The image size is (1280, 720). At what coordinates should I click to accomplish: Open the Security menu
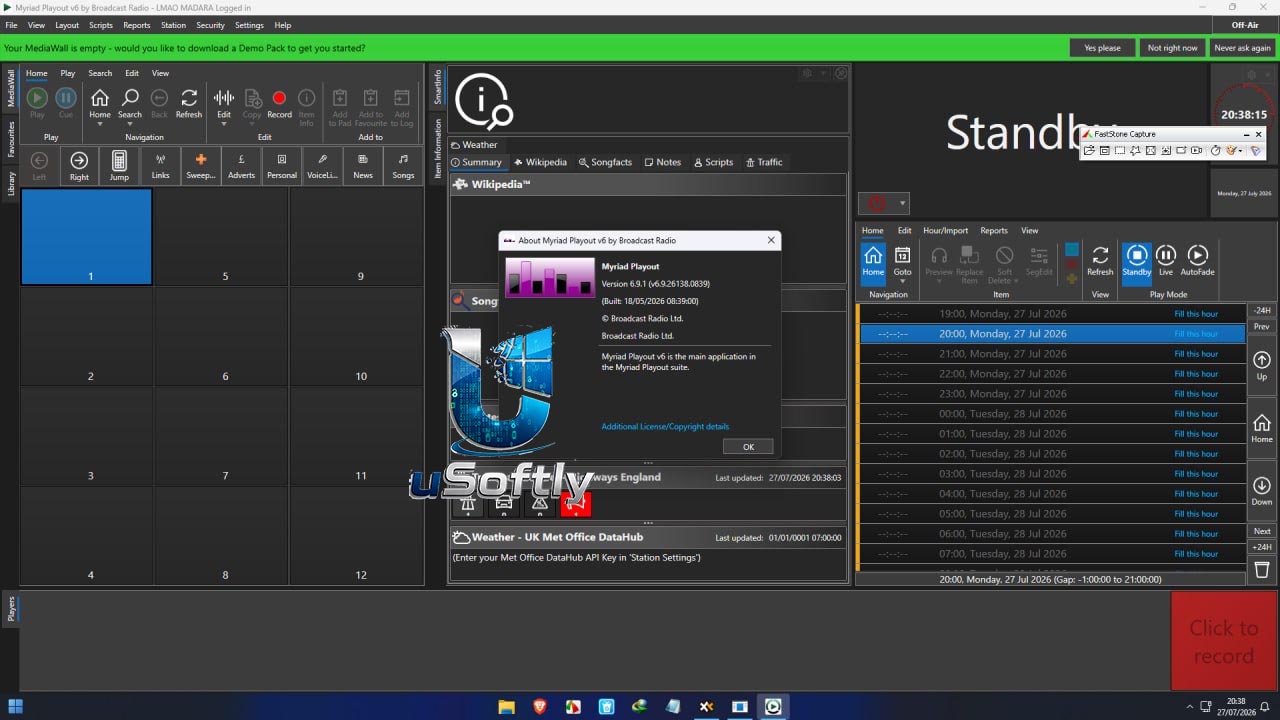(210, 25)
